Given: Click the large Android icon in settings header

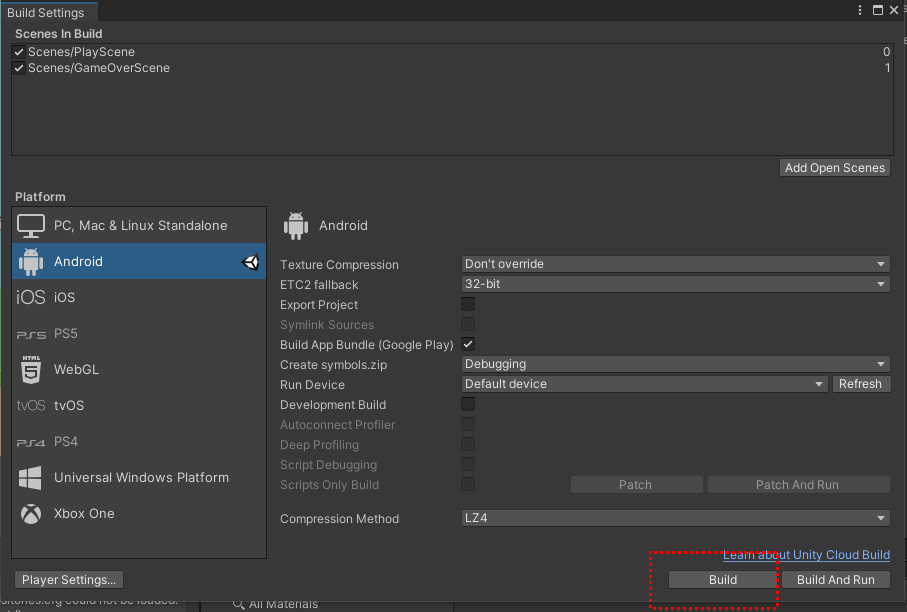Looking at the screenshot, I should 296,226.
